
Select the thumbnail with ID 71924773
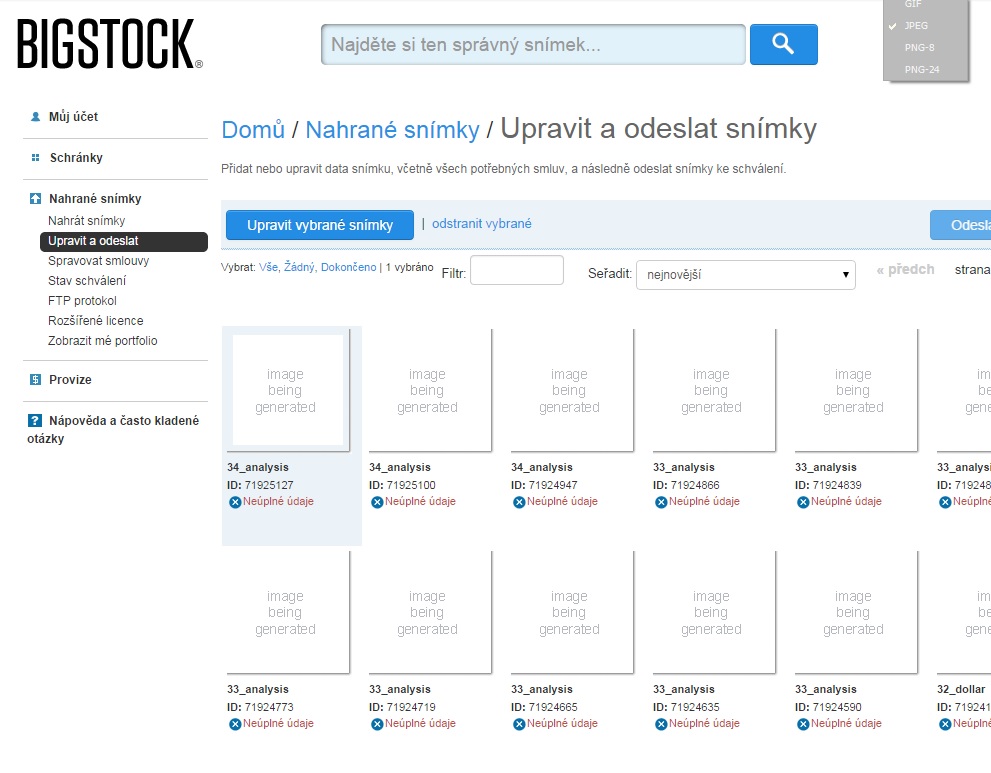(288, 612)
